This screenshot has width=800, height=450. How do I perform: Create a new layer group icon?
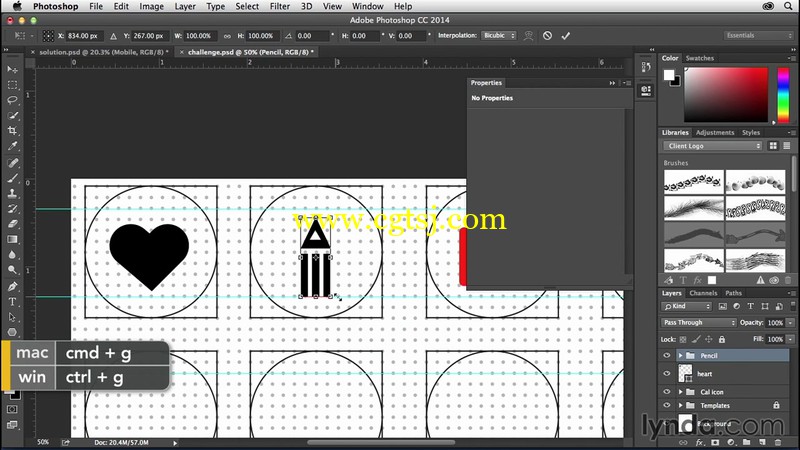746,442
